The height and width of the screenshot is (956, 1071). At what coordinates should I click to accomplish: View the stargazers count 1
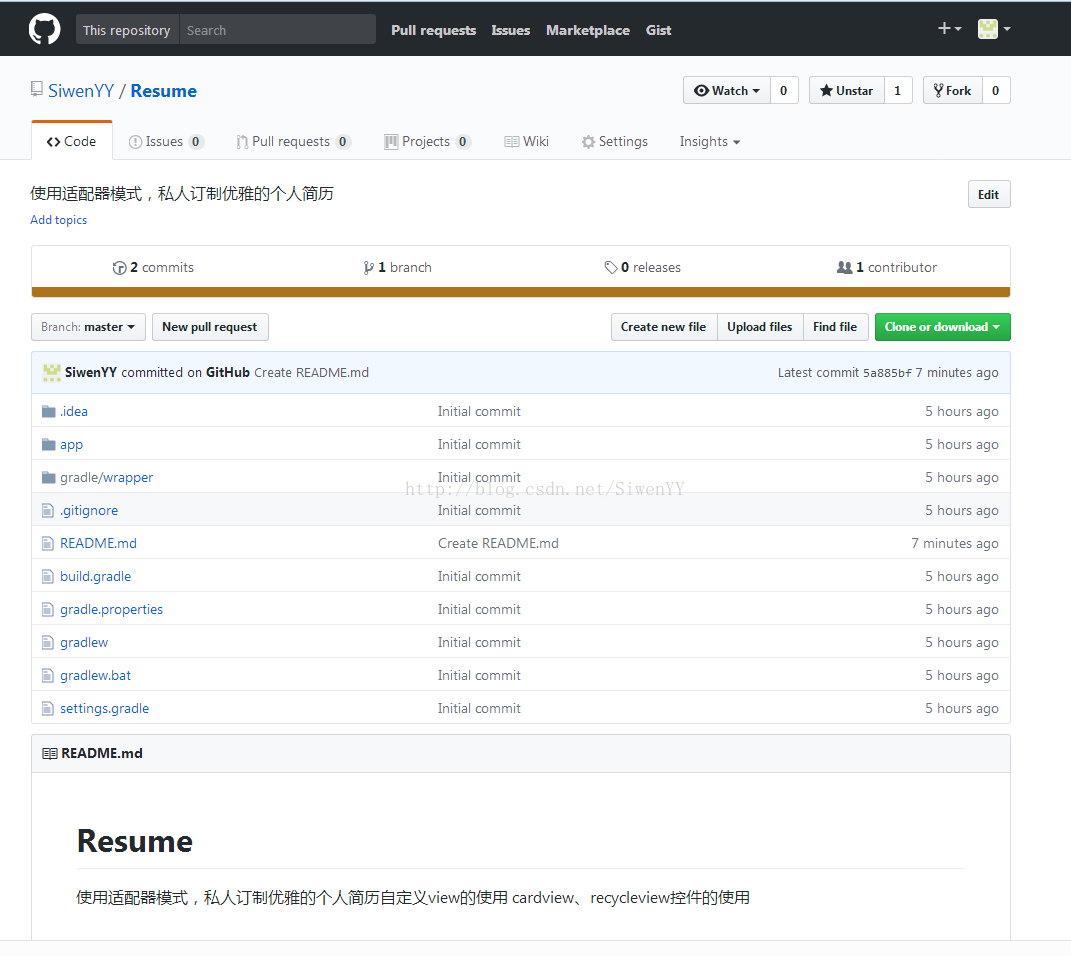point(898,90)
